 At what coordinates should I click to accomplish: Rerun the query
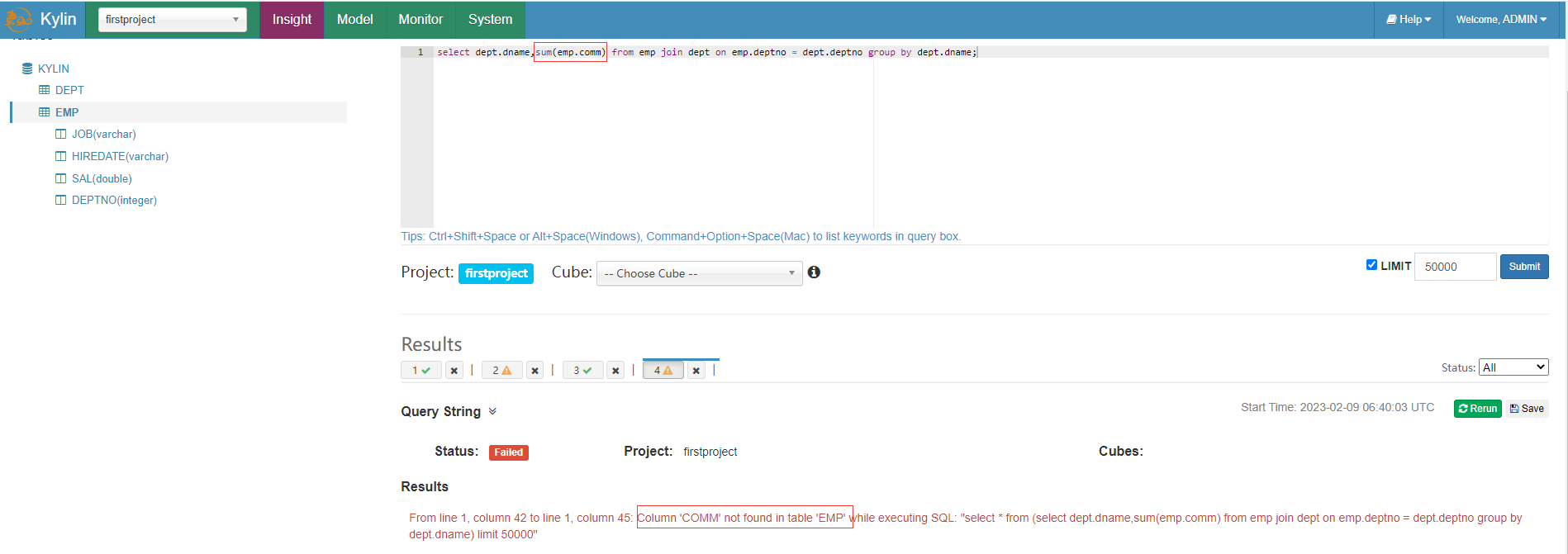point(1478,409)
